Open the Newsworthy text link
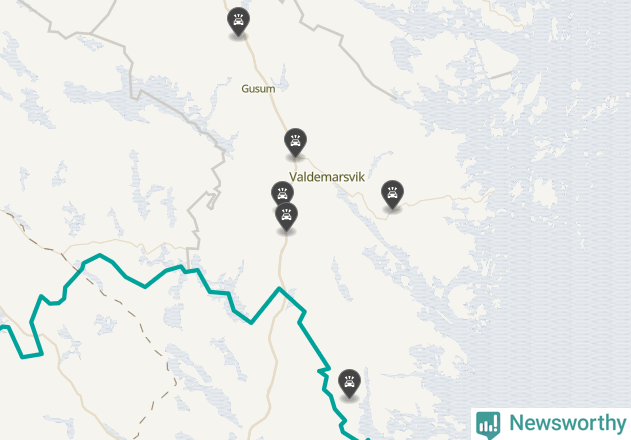The width and height of the screenshot is (631, 440). 568,423
